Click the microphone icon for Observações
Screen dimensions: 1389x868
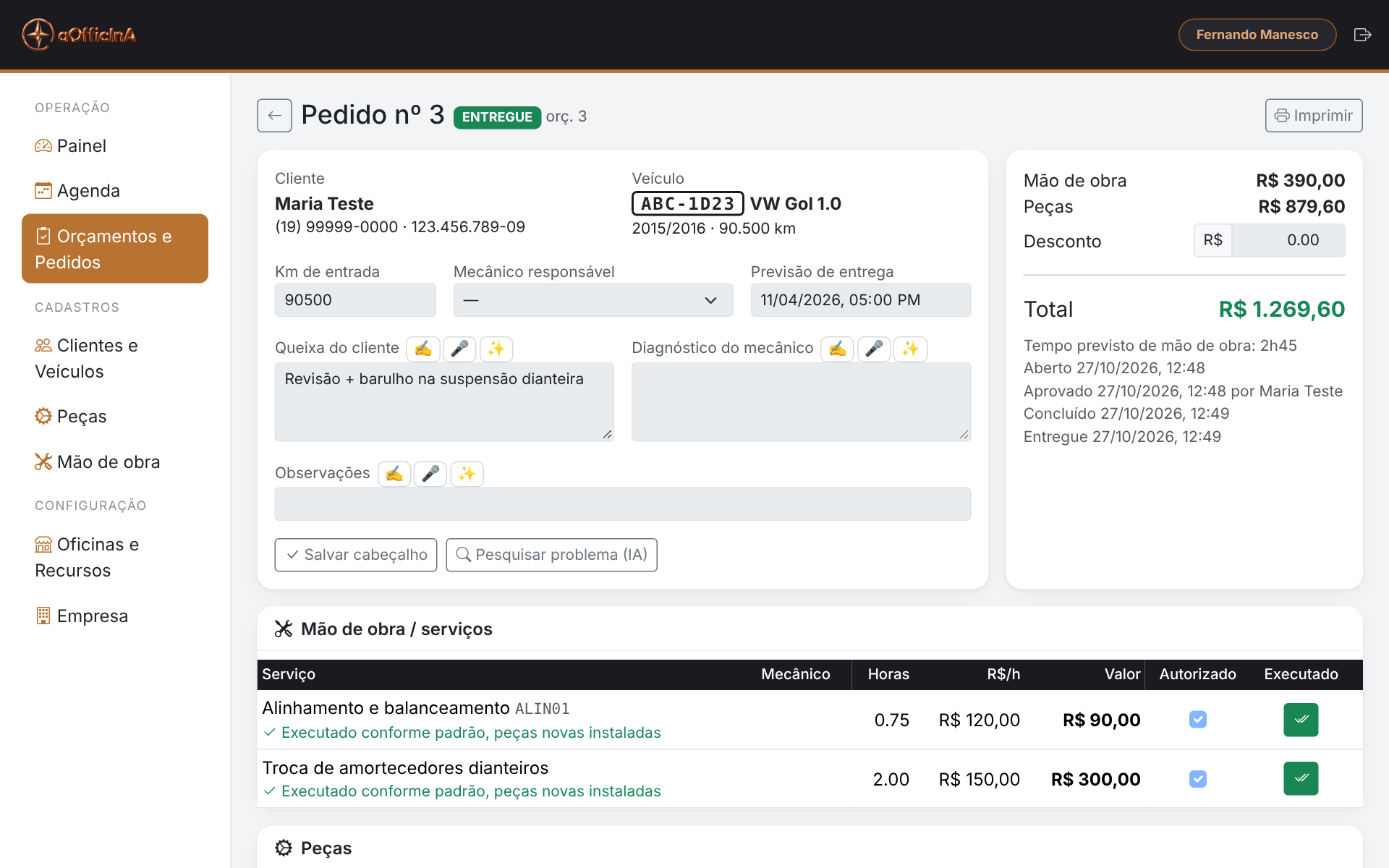tap(430, 474)
